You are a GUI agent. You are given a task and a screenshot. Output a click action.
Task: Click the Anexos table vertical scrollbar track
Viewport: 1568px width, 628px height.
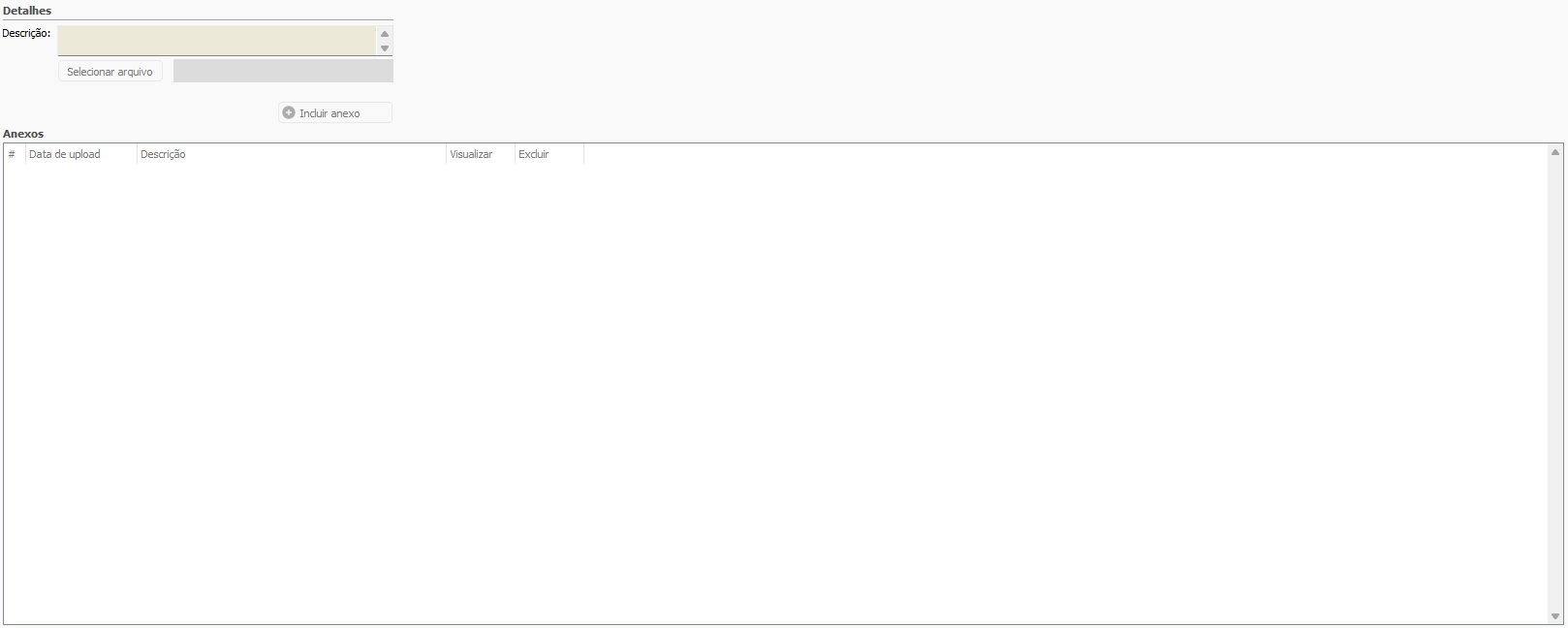(x=1555, y=388)
